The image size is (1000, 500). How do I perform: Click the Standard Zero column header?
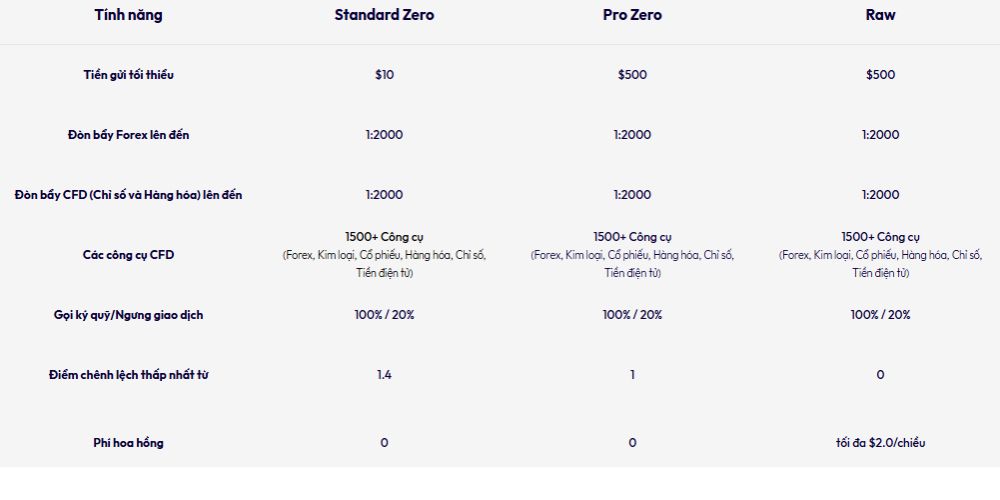tap(384, 15)
